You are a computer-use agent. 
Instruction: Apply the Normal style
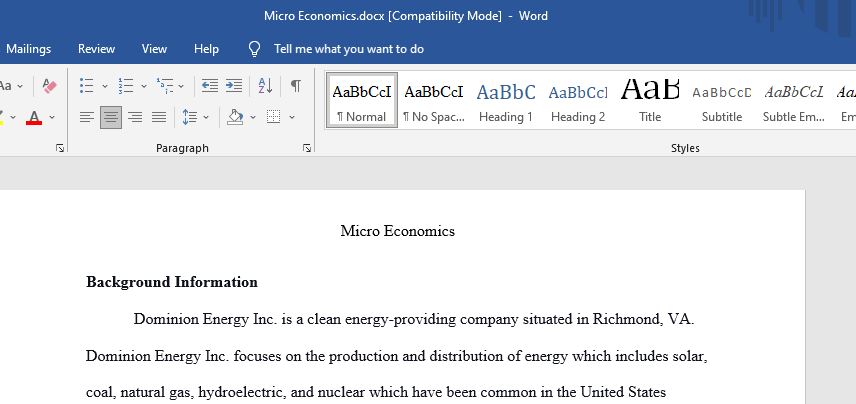click(361, 100)
